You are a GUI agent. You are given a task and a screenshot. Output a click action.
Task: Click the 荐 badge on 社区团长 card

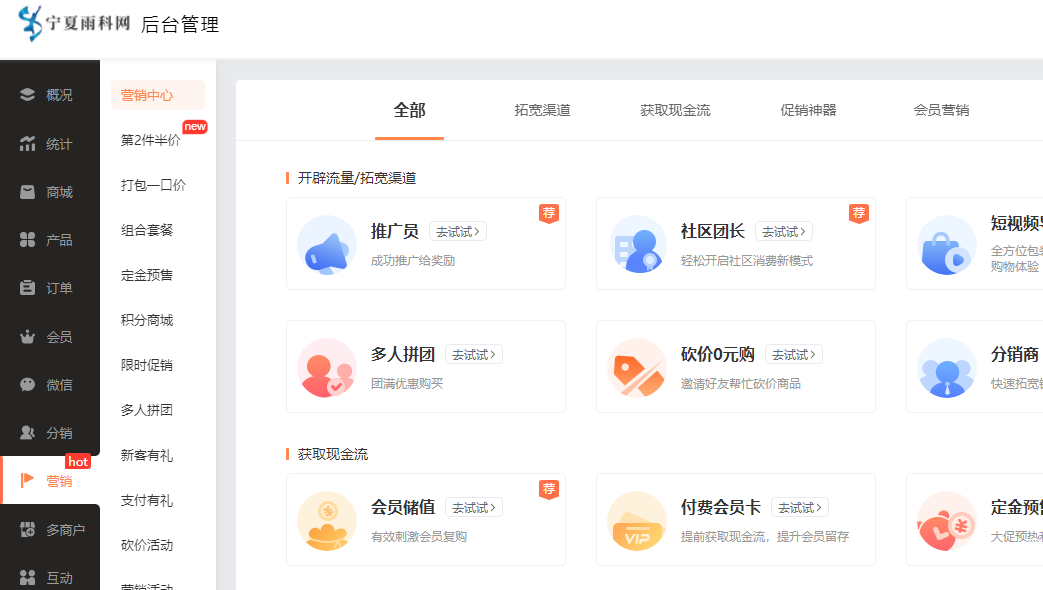point(859,214)
